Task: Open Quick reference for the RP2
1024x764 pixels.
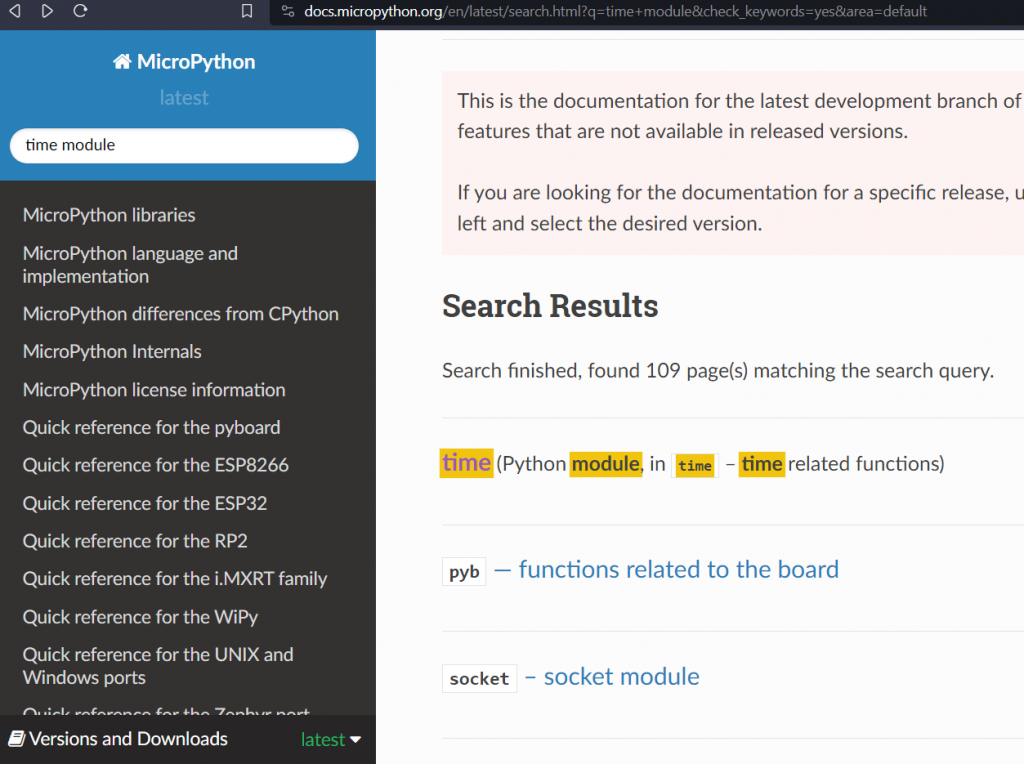Action: (135, 541)
